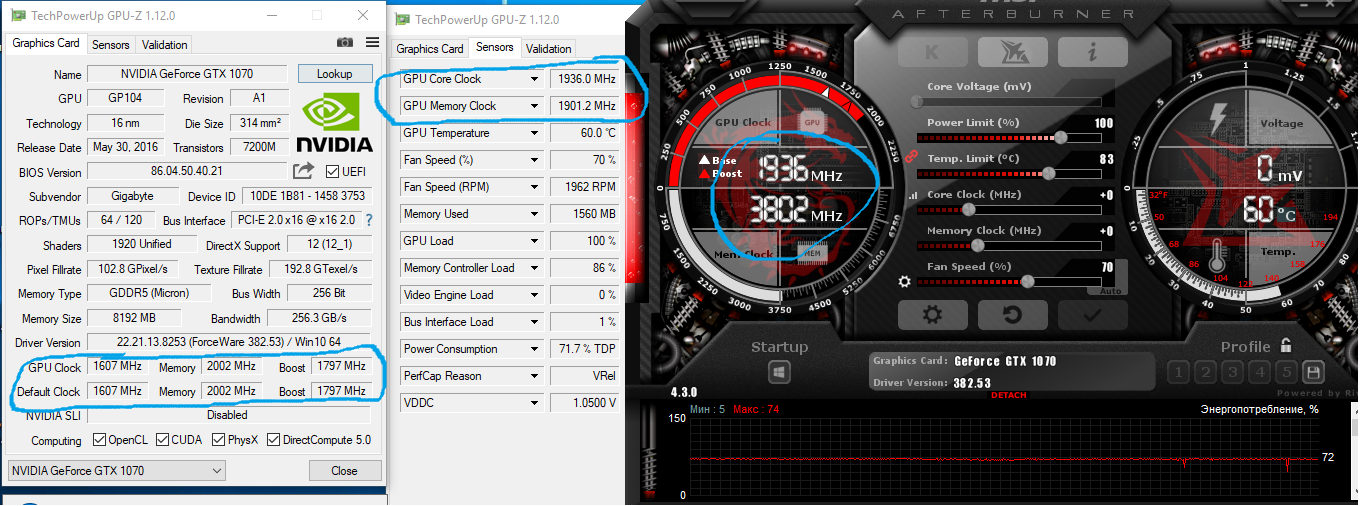This screenshot has height=506, width=1360.
Task: Toggle the Windows Startup icon in Afterburner
Action: point(780,372)
